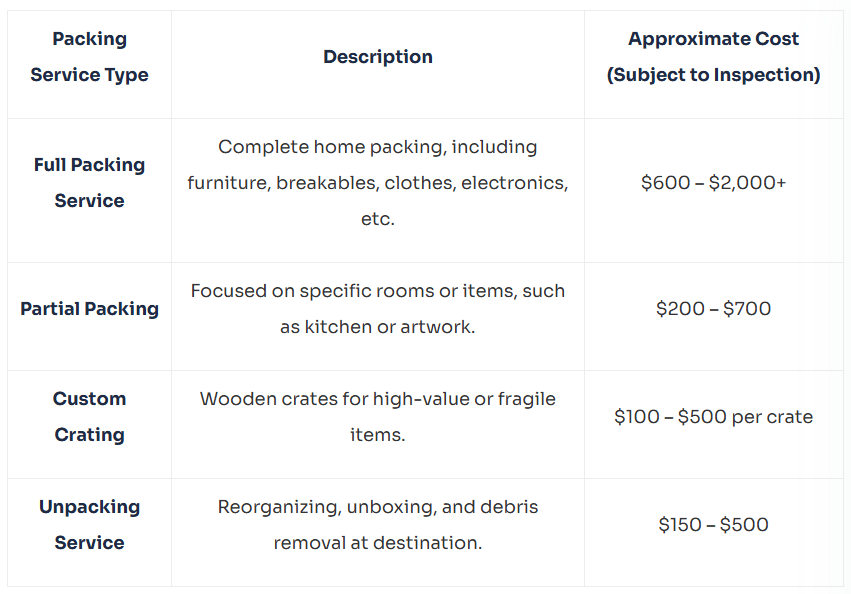The width and height of the screenshot is (851, 594).
Task: Click the specific rooms or items description
Action: click(378, 291)
